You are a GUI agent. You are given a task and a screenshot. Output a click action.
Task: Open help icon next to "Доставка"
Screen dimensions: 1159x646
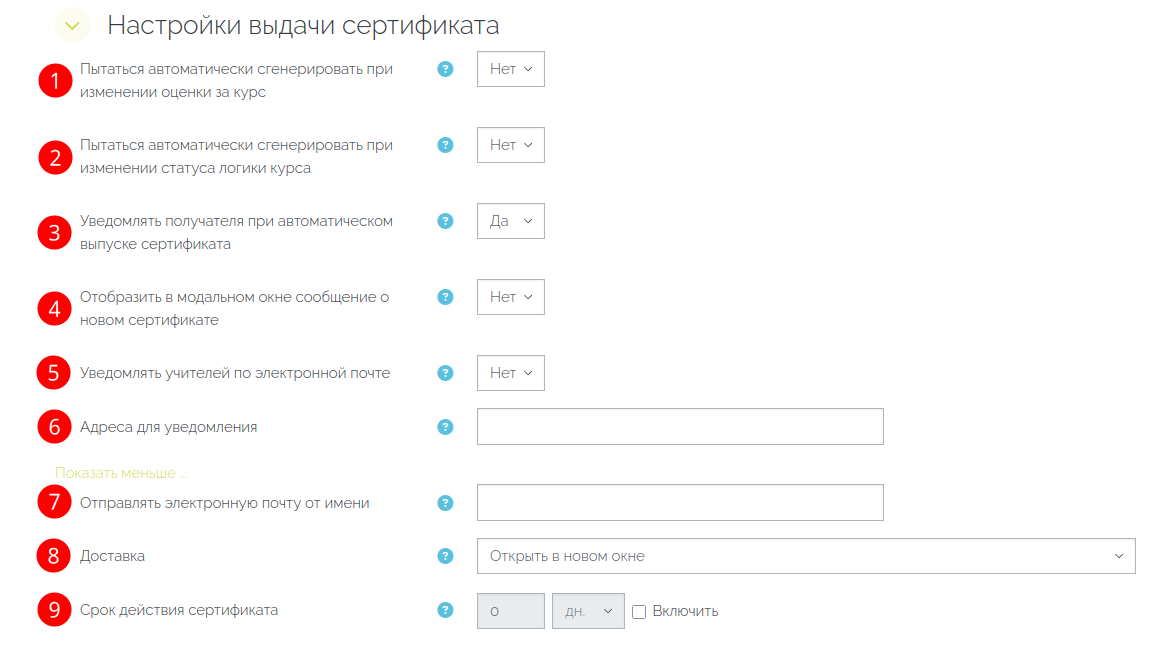pyautogui.click(x=446, y=556)
